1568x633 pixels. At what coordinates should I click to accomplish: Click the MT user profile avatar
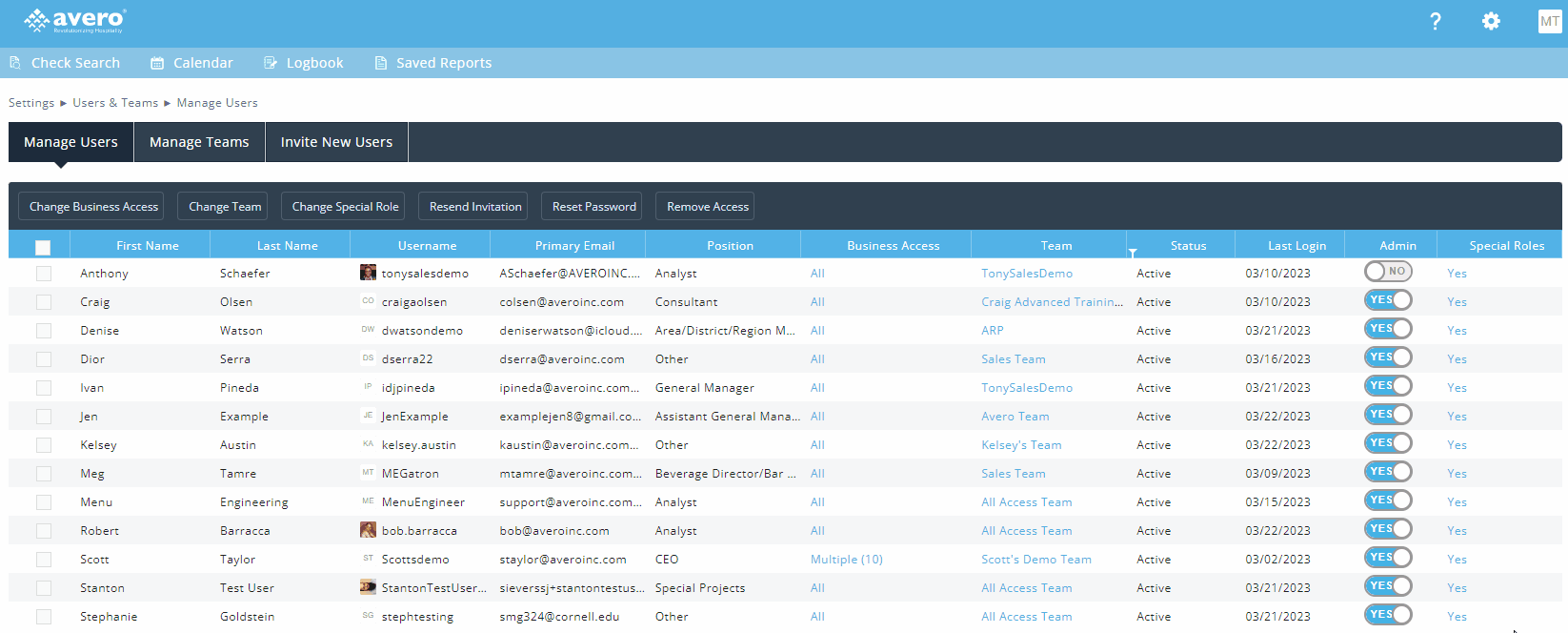1549,21
